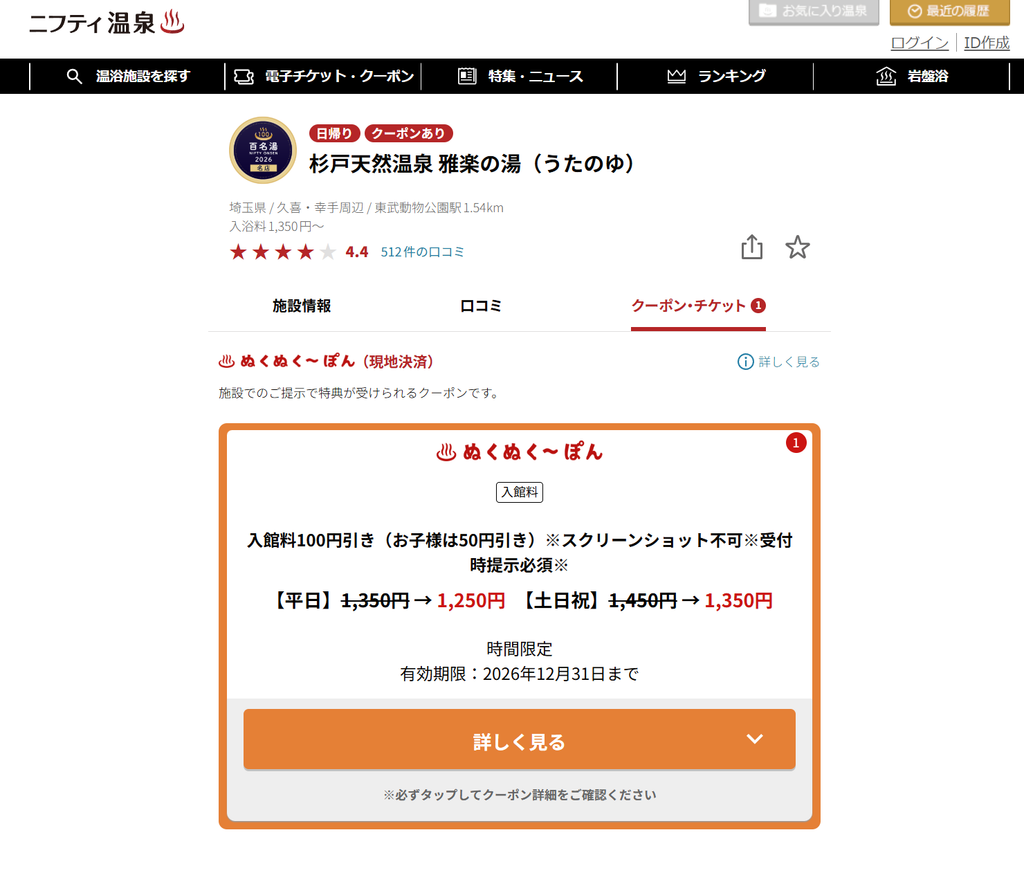Toggle the favorite star icon
The width and height of the screenshot is (1024, 872).
[x=797, y=248]
